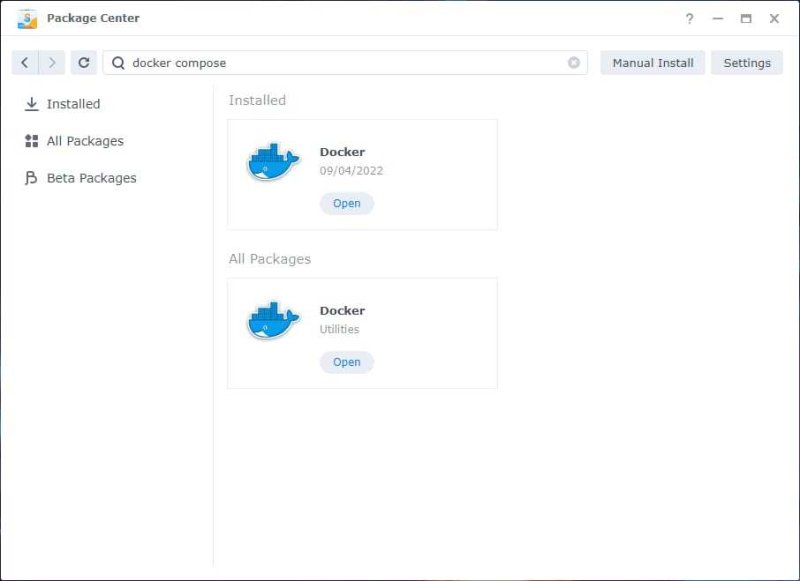Select All Packages in the sidebar

click(84, 140)
